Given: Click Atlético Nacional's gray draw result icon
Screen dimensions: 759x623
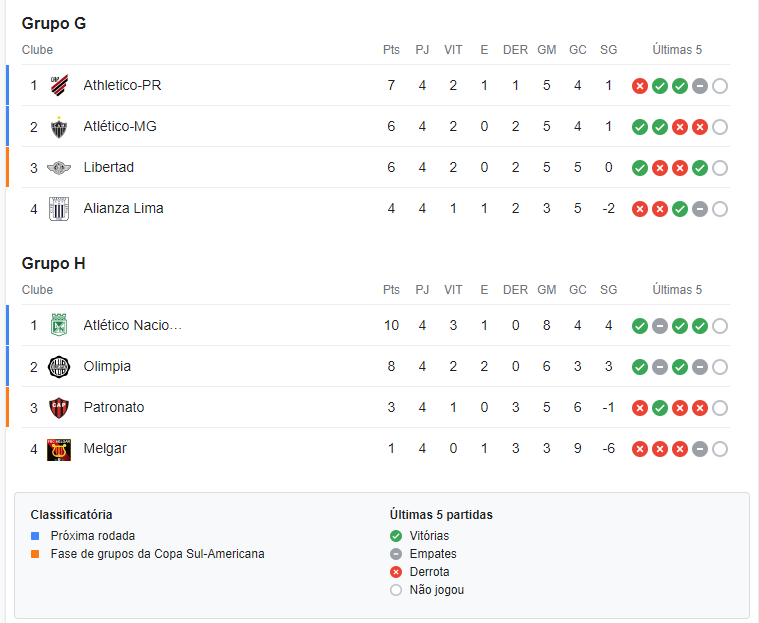Looking at the screenshot, I should [x=659, y=326].
